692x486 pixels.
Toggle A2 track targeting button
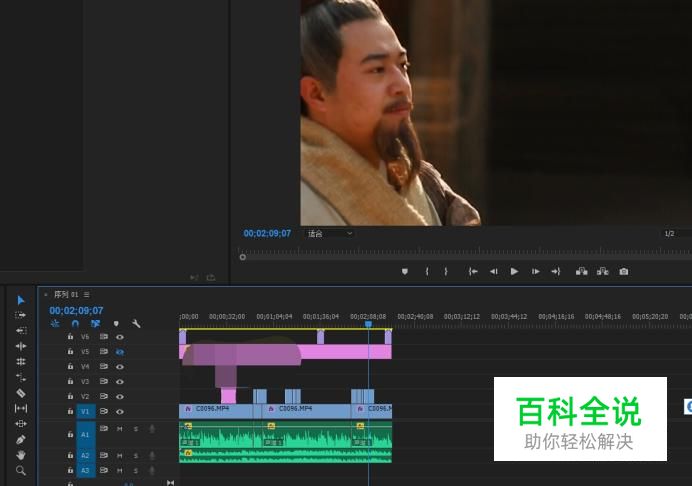click(x=86, y=456)
